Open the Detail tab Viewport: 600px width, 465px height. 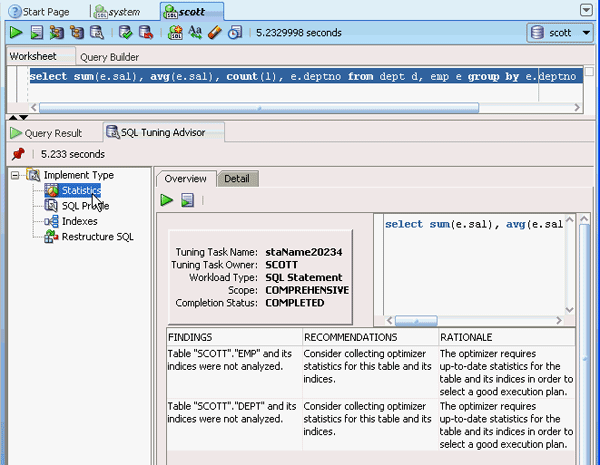pyautogui.click(x=237, y=179)
